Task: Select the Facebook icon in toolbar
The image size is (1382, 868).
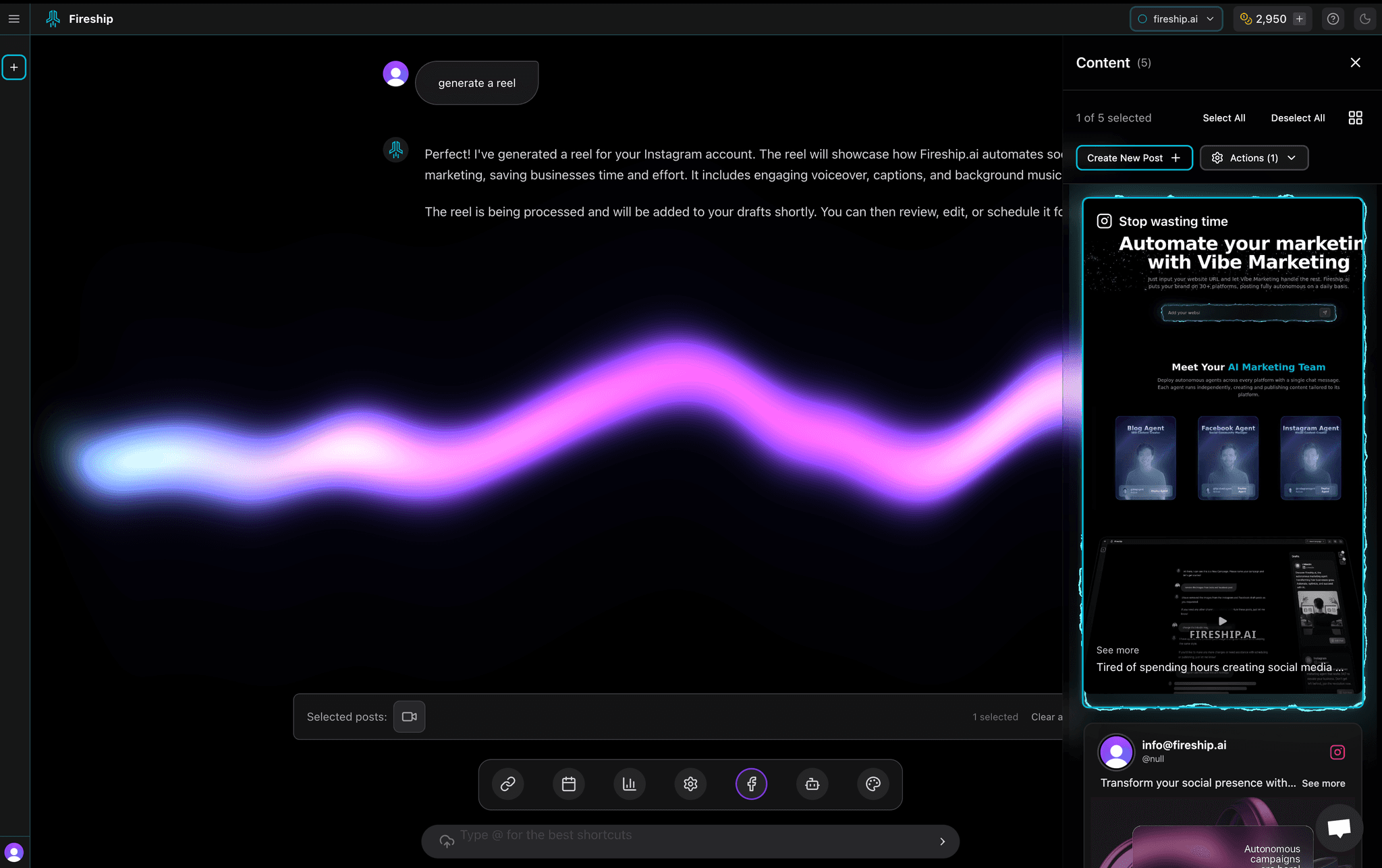Action: point(751,784)
